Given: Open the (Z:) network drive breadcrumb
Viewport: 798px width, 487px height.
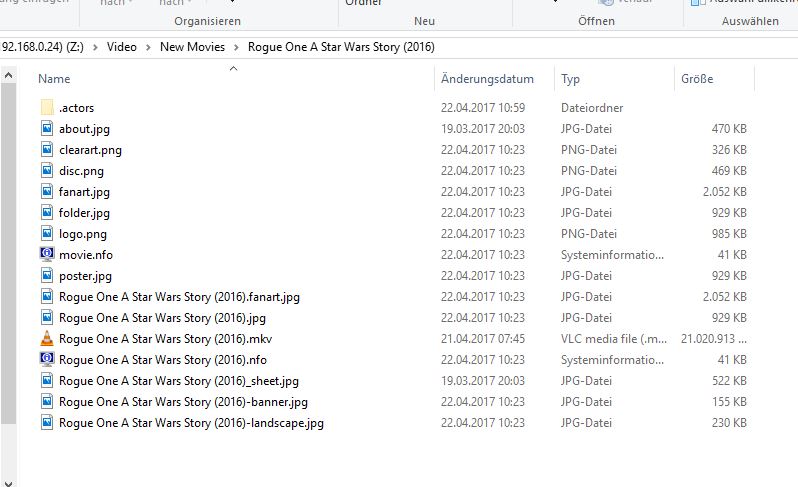Looking at the screenshot, I should [x=42, y=47].
